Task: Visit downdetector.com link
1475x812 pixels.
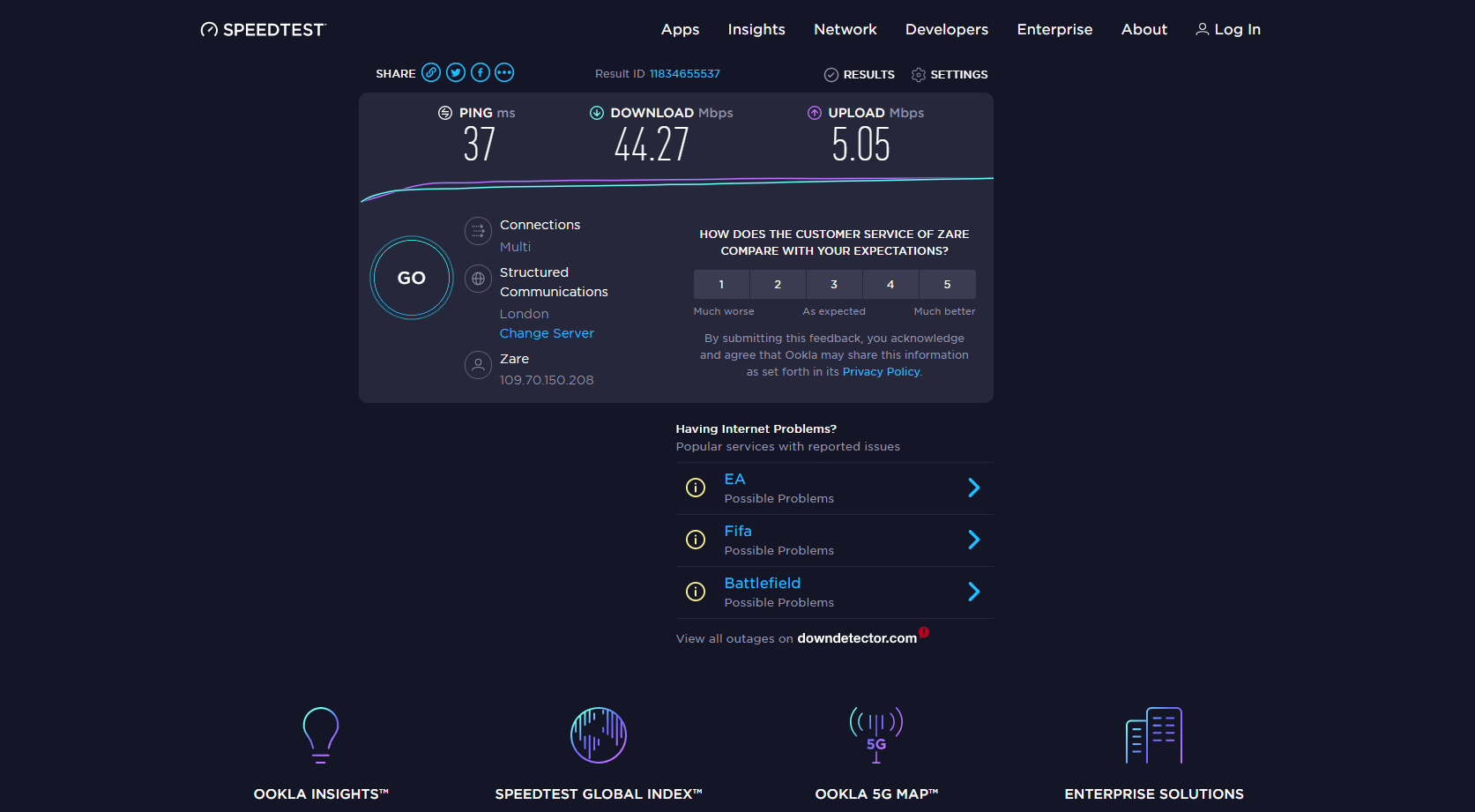Action: pos(857,638)
